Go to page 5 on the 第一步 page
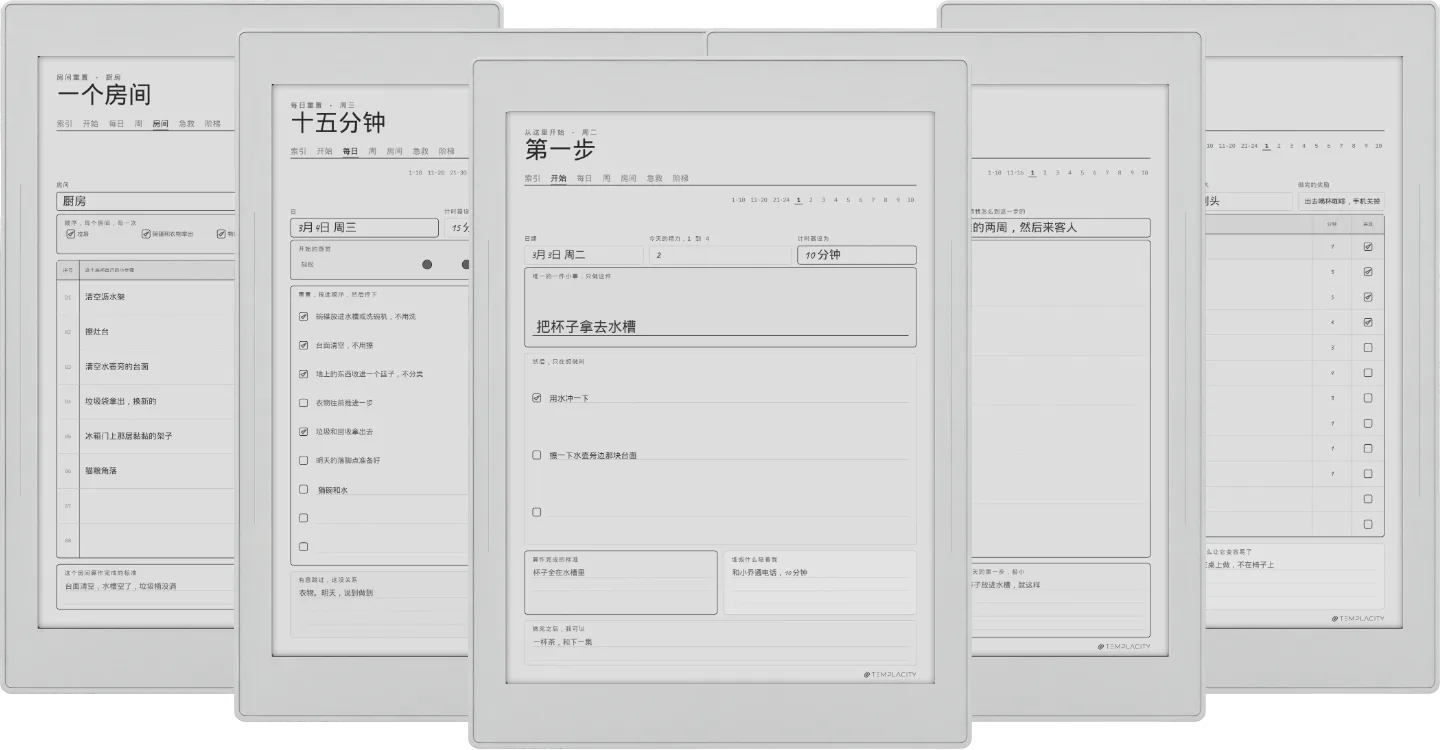Viewport: 1440px width, 750px height. 848,200
